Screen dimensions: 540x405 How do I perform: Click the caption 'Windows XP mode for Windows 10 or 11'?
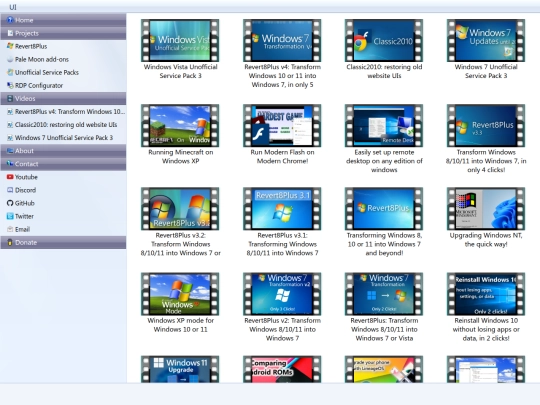pos(180,325)
